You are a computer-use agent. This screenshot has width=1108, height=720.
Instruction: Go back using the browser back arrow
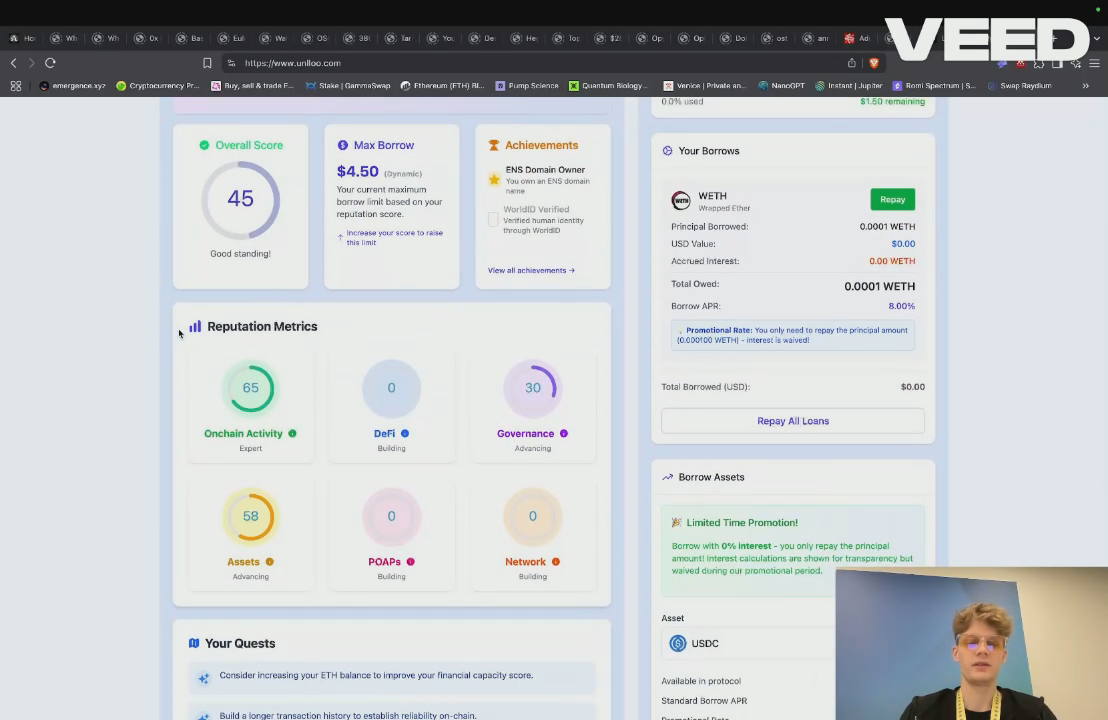13,63
